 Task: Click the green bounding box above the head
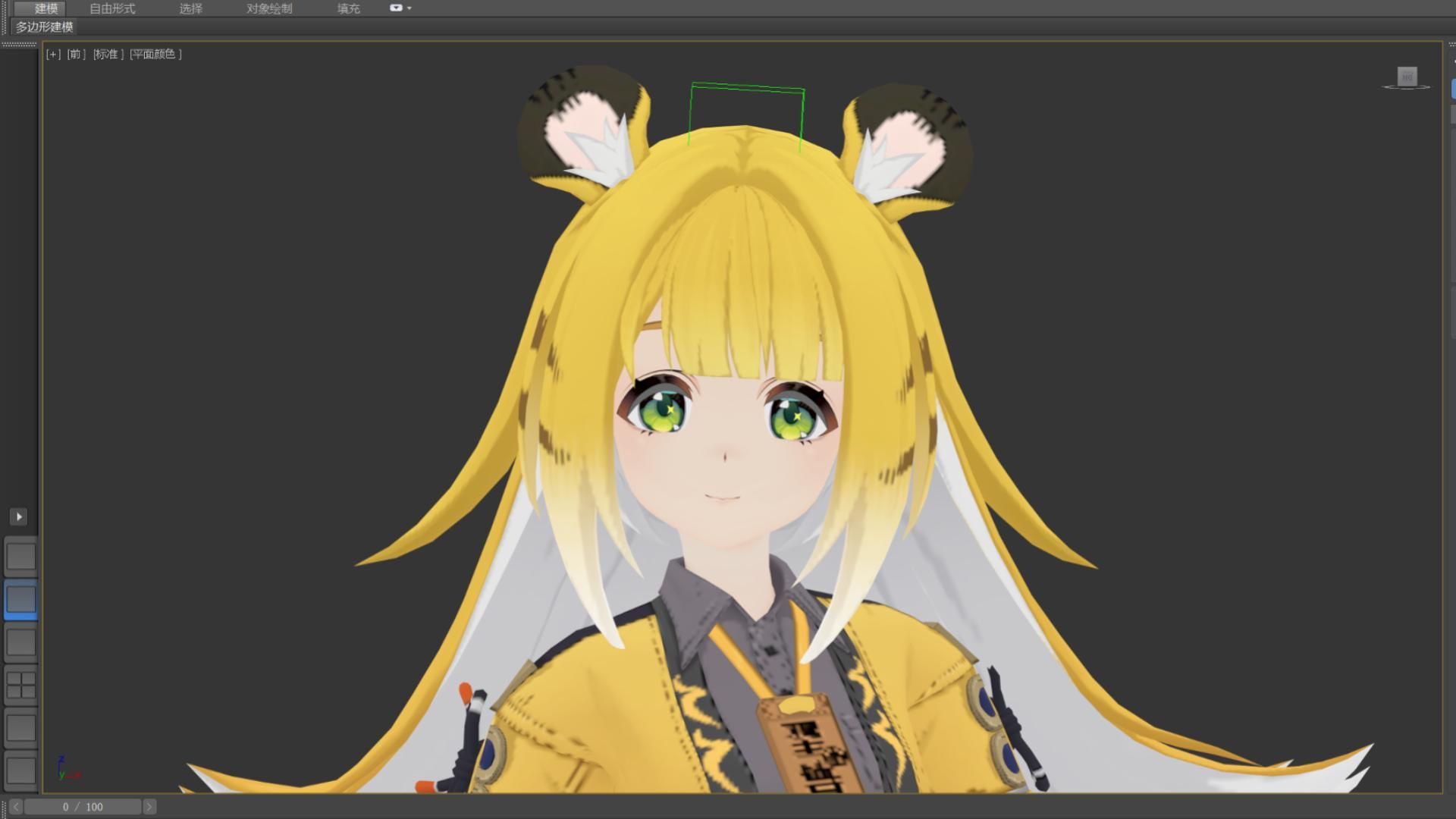tap(747, 116)
